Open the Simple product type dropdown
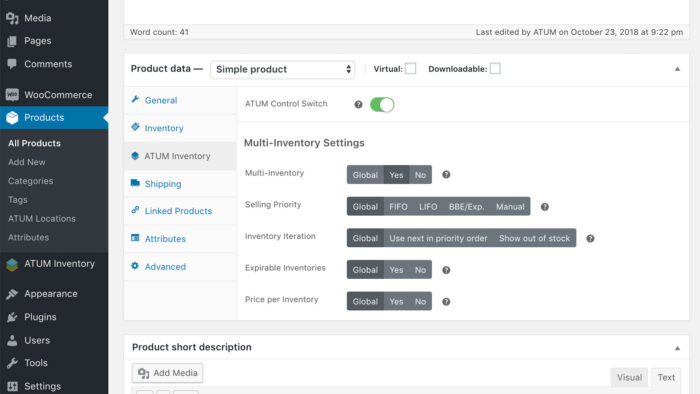700x394 pixels. pos(283,70)
